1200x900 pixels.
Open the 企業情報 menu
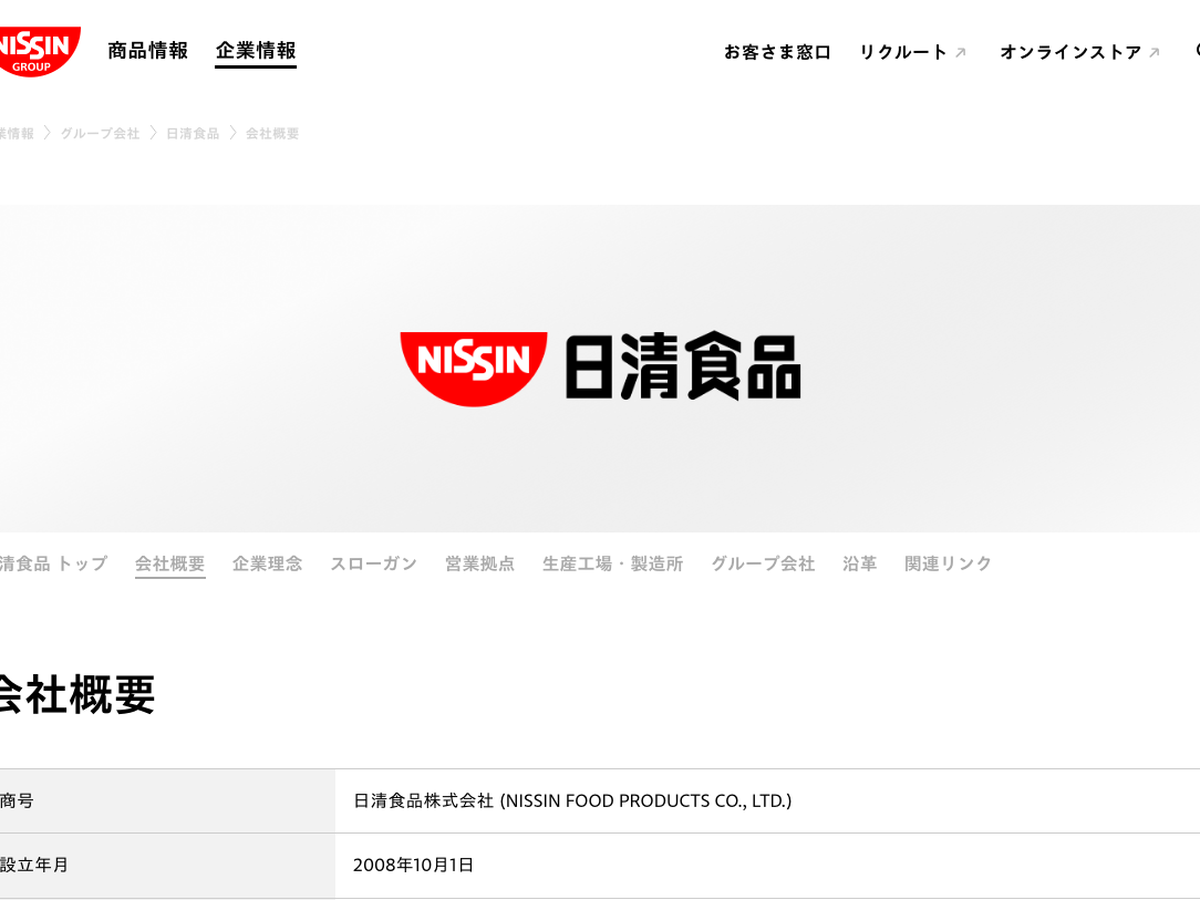(x=256, y=51)
